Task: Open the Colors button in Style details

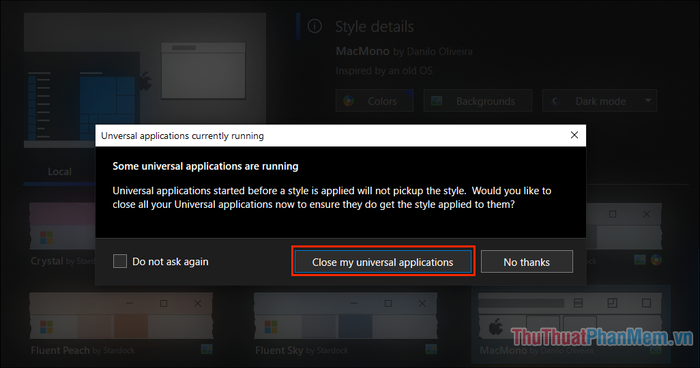Action: point(374,101)
